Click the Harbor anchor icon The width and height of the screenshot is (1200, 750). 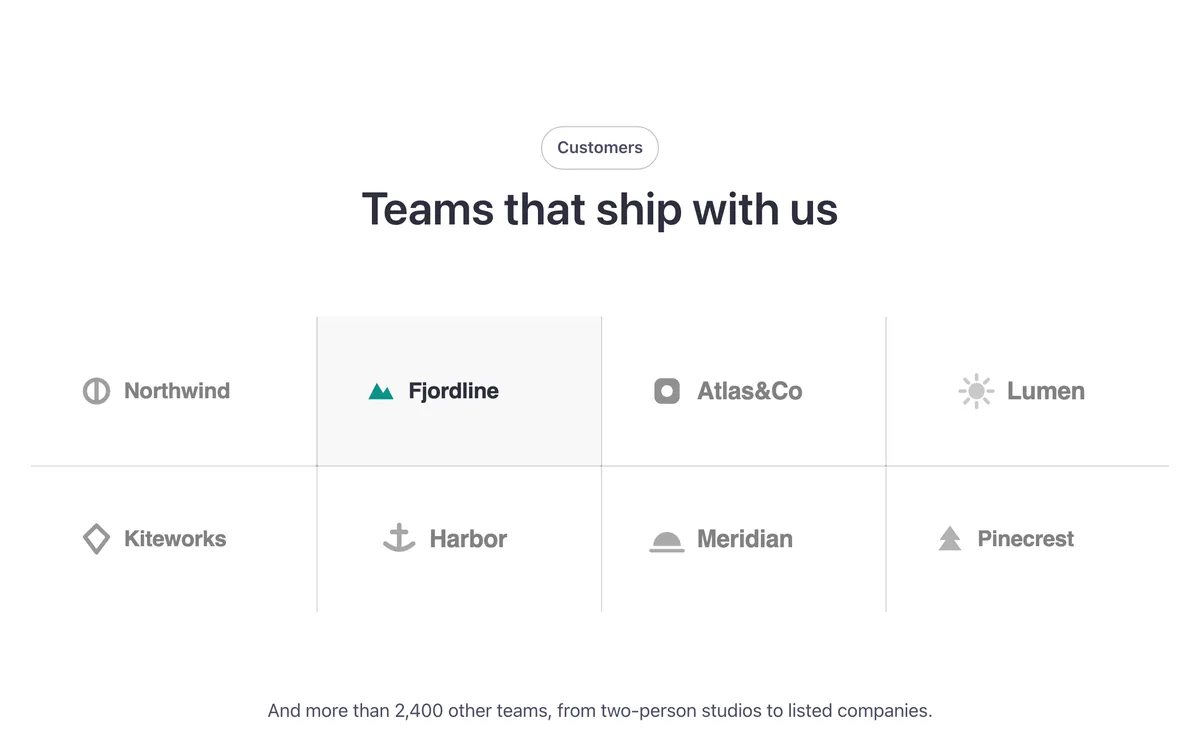click(399, 538)
